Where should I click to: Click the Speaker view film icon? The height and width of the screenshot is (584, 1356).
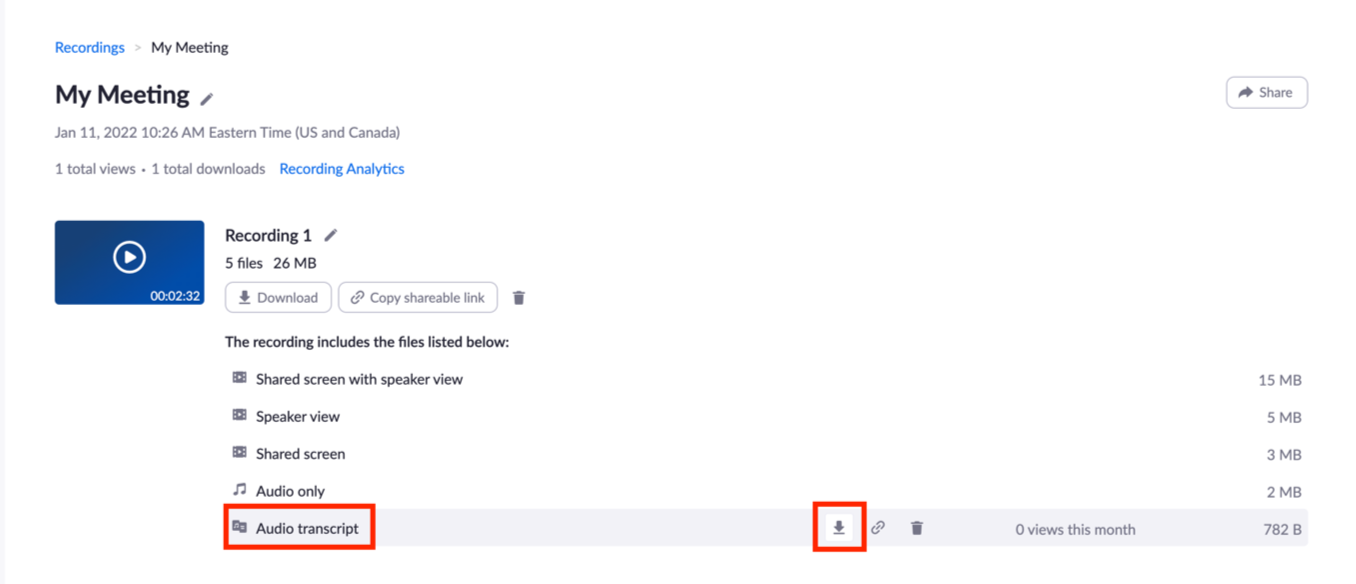tap(239, 415)
